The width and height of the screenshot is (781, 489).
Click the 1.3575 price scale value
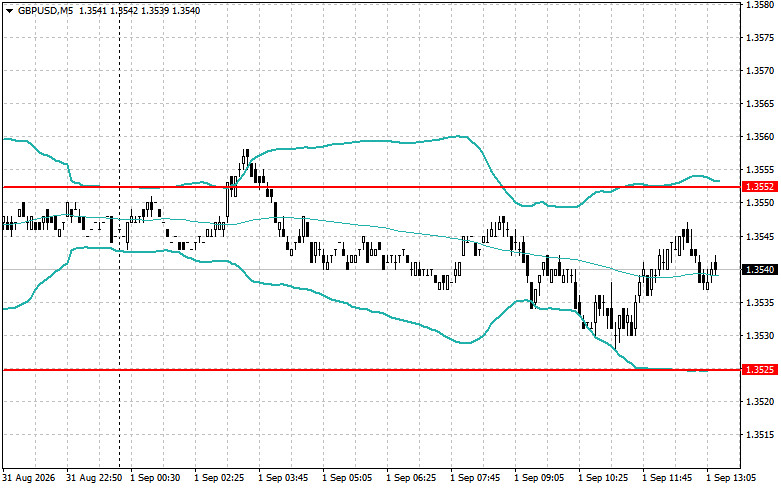click(x=760, y=38)
